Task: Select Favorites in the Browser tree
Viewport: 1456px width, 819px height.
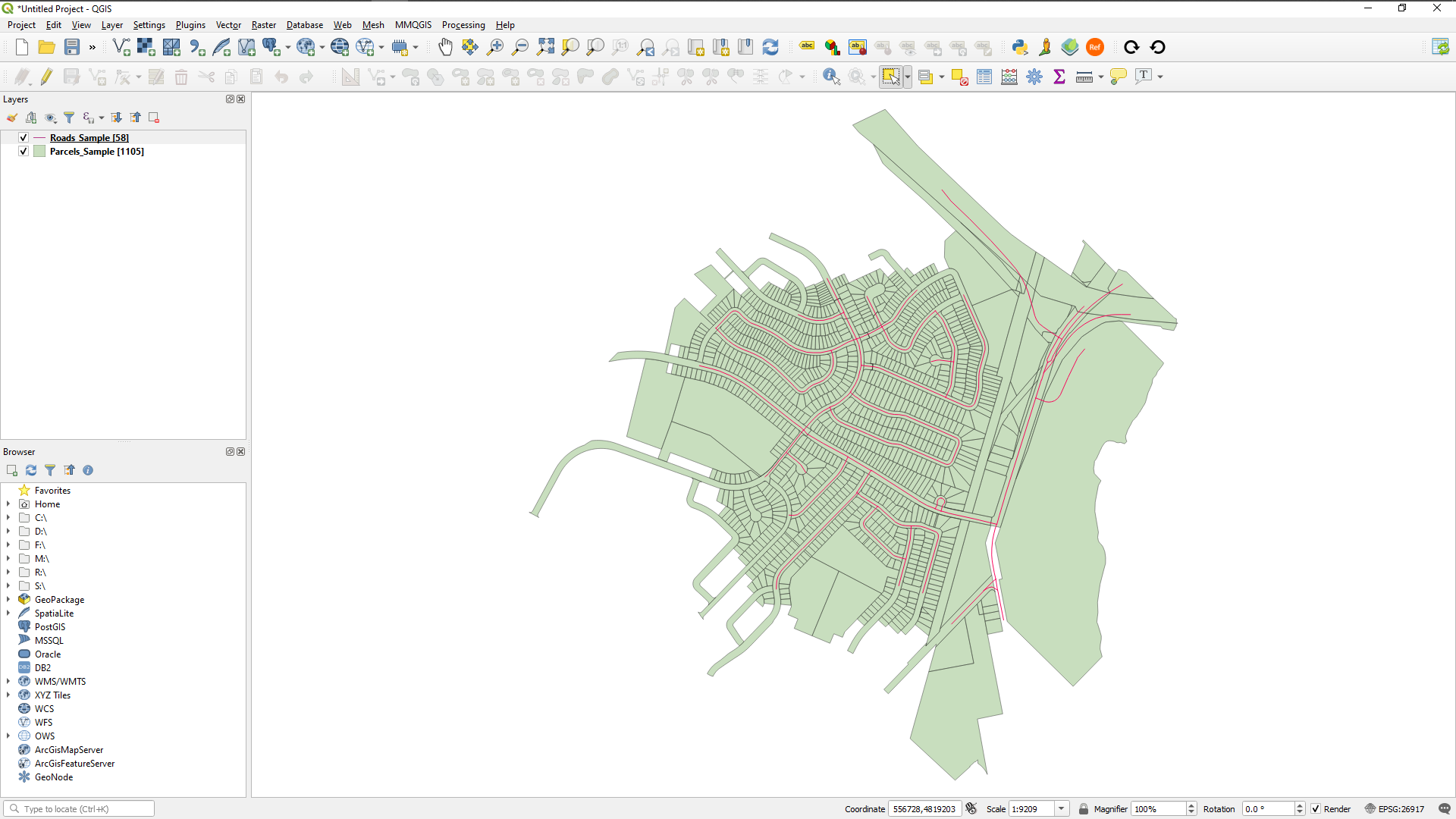Action: tap(52, 490)
